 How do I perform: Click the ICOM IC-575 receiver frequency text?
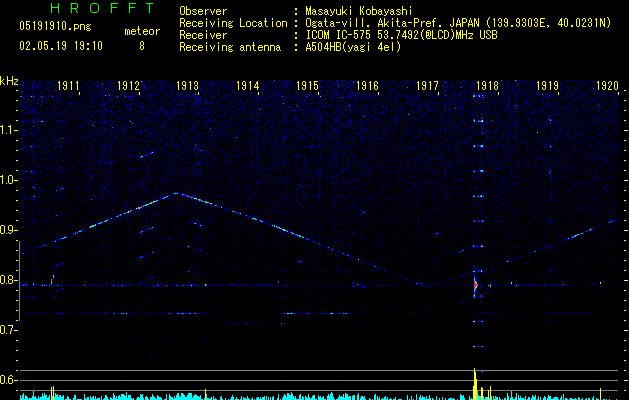[x=401, y=35]
